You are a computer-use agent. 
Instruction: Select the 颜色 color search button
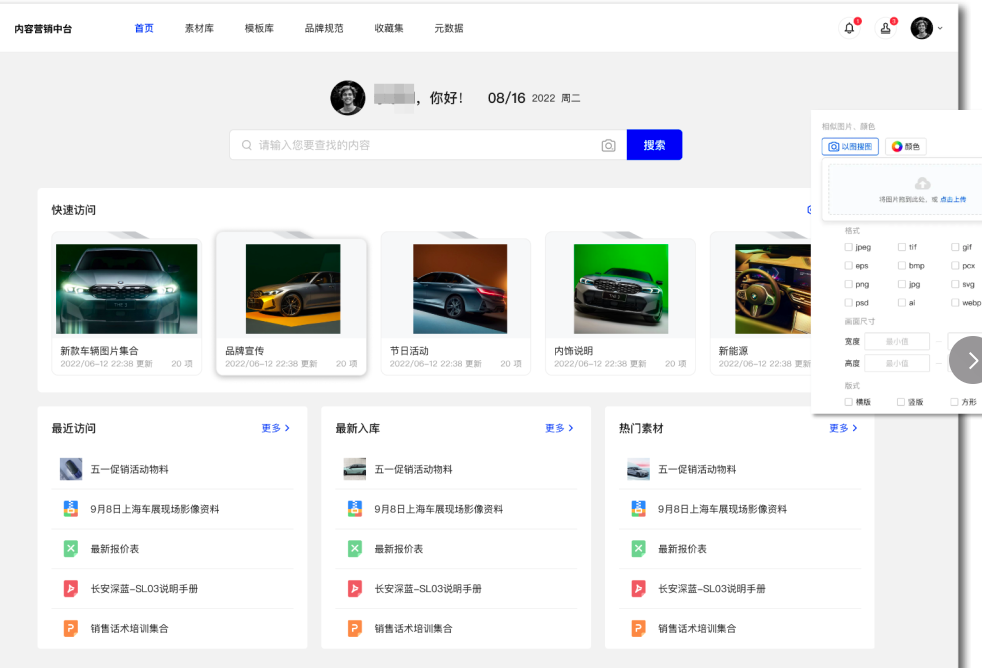click(906, 146)
